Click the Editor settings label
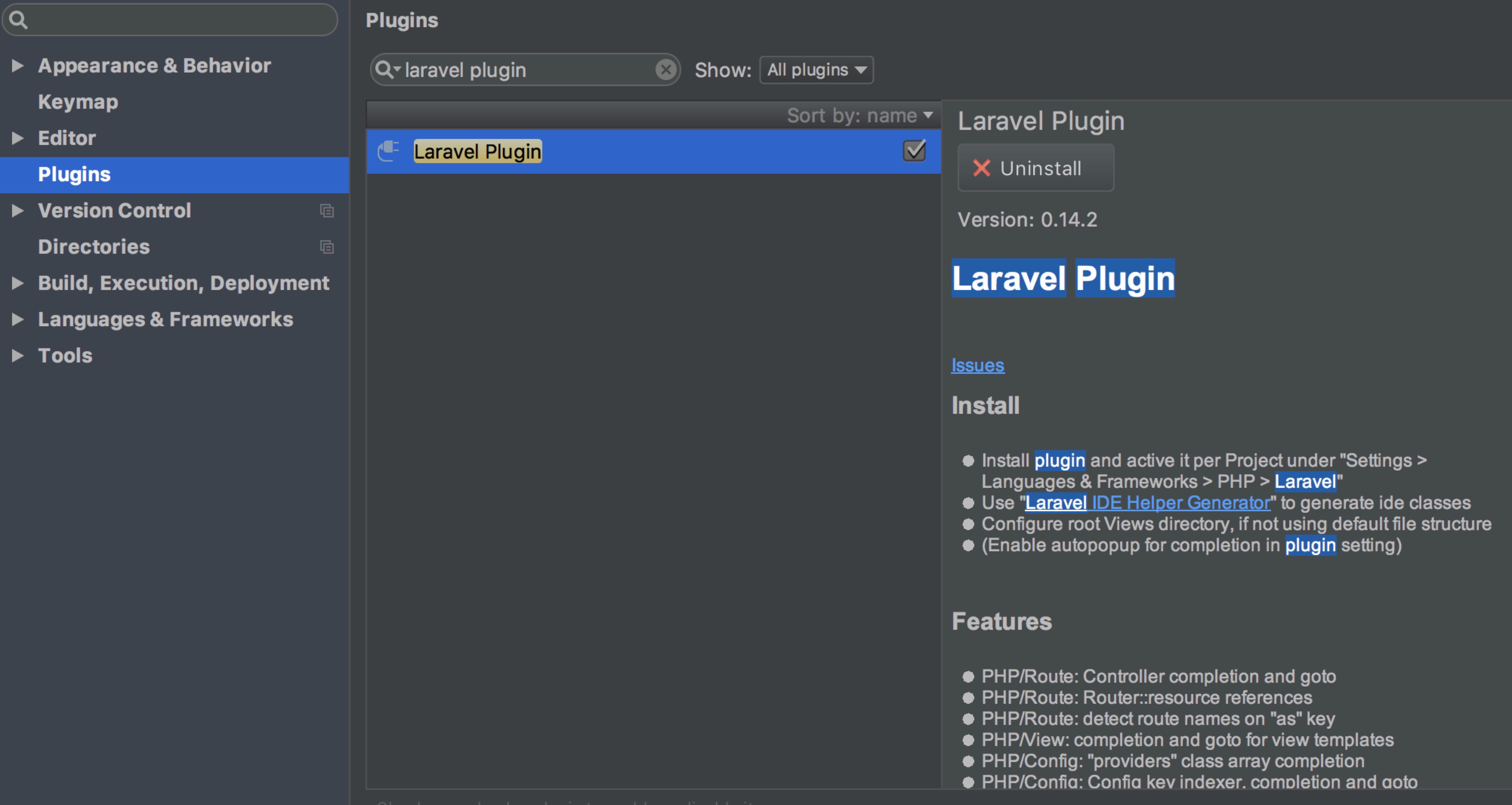The image size is (1512, 805). click(x=66, y=138)
